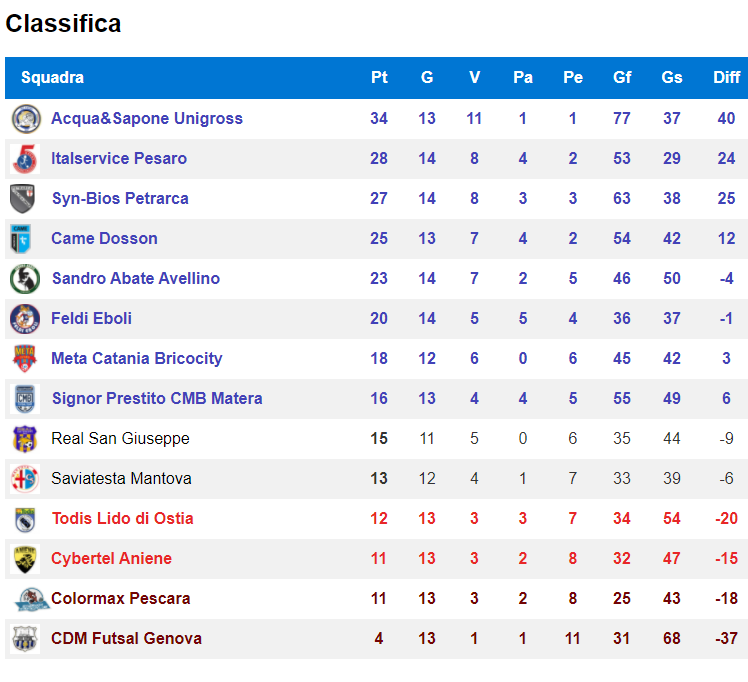Click the Real San Giuseppe crest
The height and width of the screenshot is (682, 748).
point(25,439)
